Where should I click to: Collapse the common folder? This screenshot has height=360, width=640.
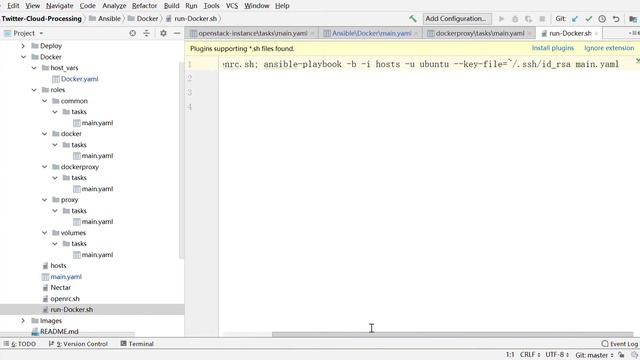click(x=44, y=101)
